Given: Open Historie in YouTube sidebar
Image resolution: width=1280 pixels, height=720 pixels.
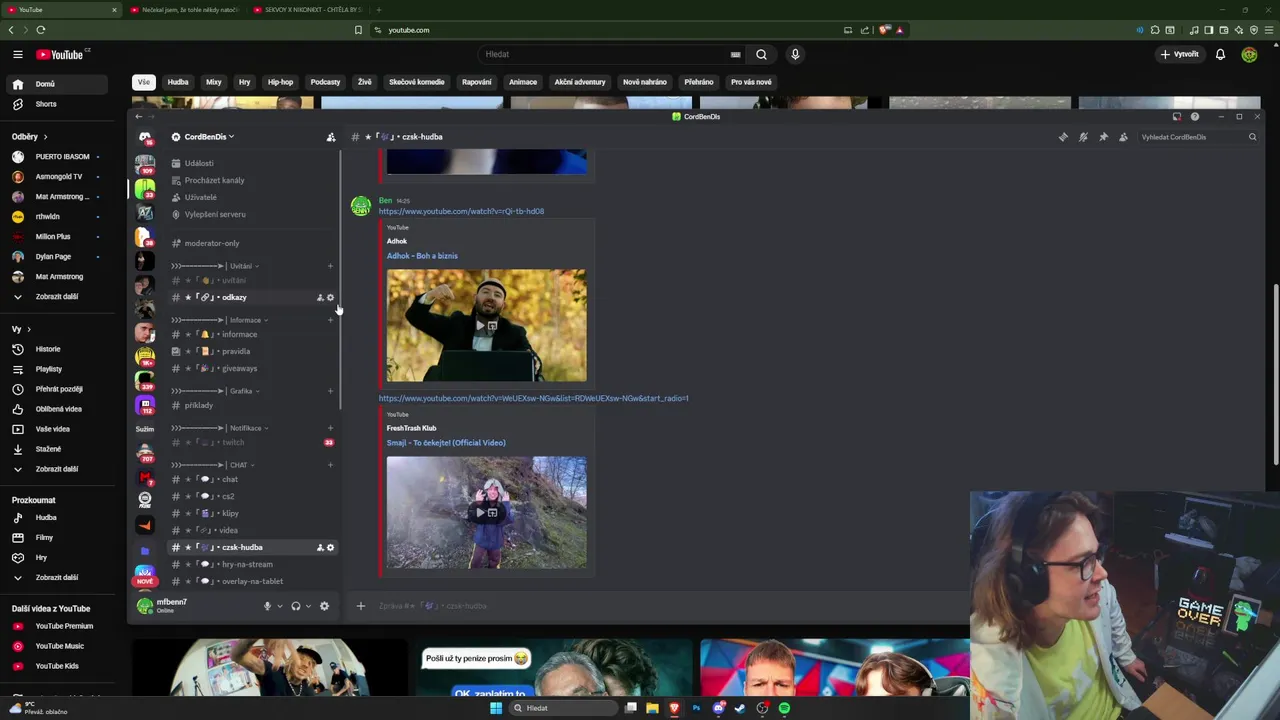Looking at the screenshot, I should click(56, 349).
